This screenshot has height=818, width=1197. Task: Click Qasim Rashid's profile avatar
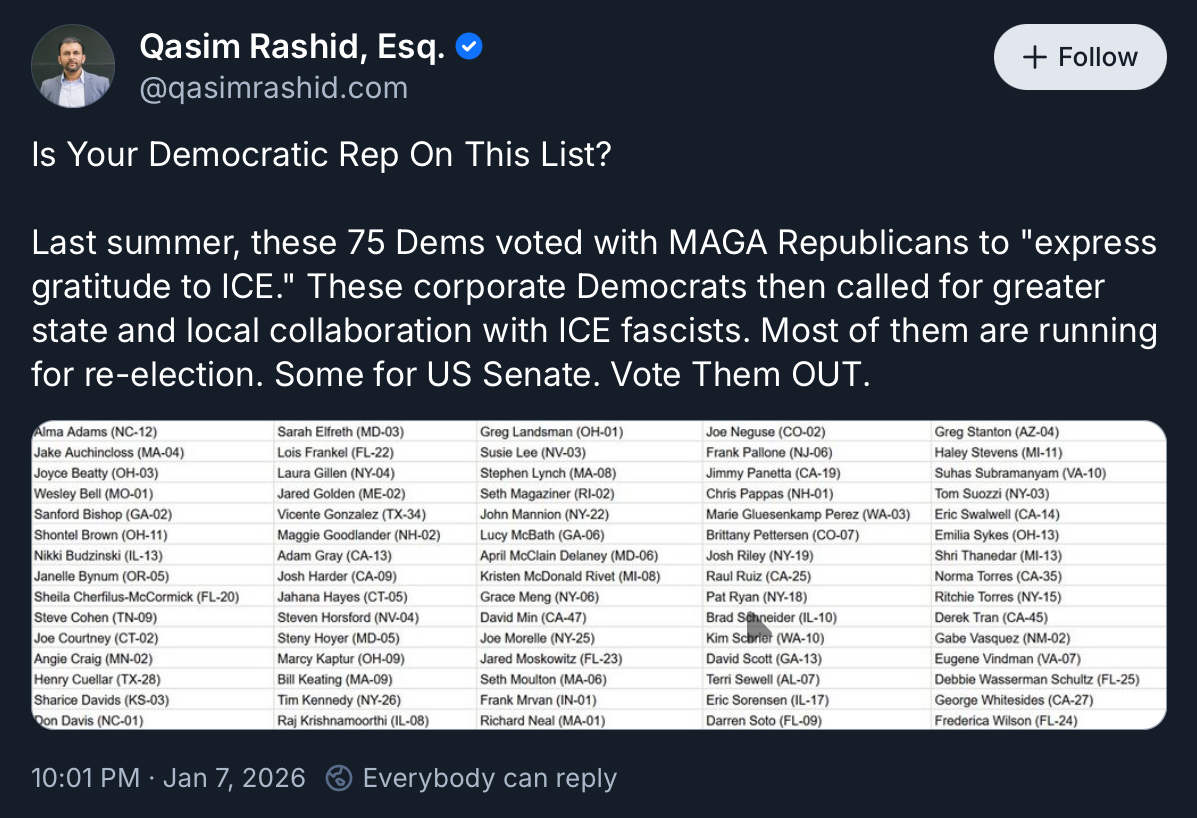[73, 66]
